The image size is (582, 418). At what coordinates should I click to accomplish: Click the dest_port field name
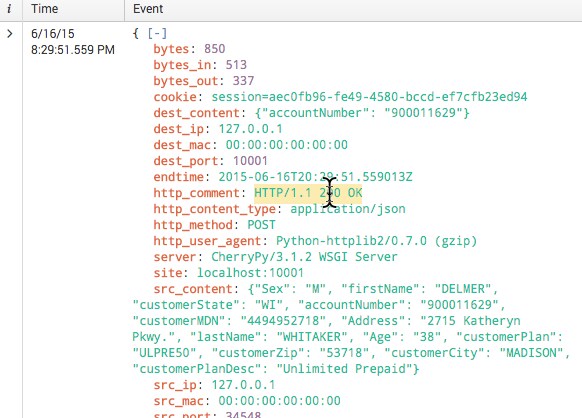pos(186,161)
